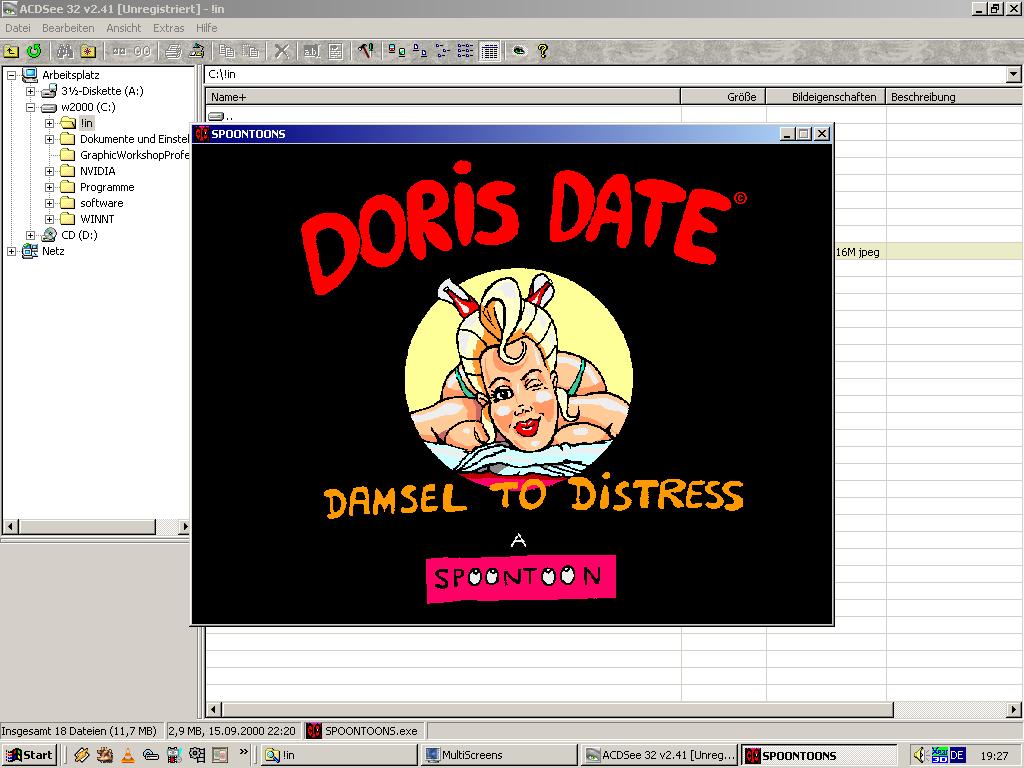
Task: Switch to the MultiScreens taskbar button
Action: (498, 755)
